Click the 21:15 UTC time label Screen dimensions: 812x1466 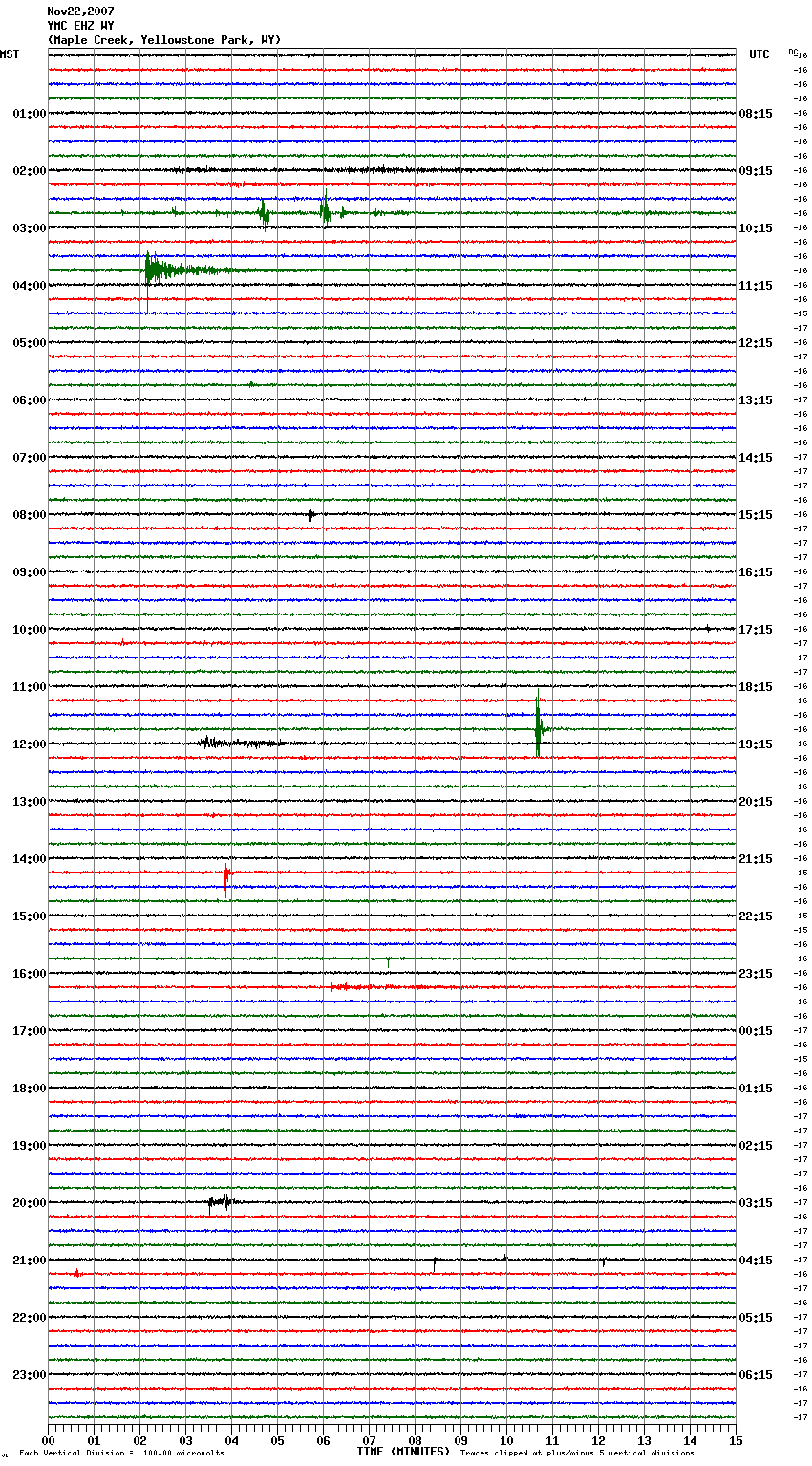pyautogui.click(x=756, y=859)
